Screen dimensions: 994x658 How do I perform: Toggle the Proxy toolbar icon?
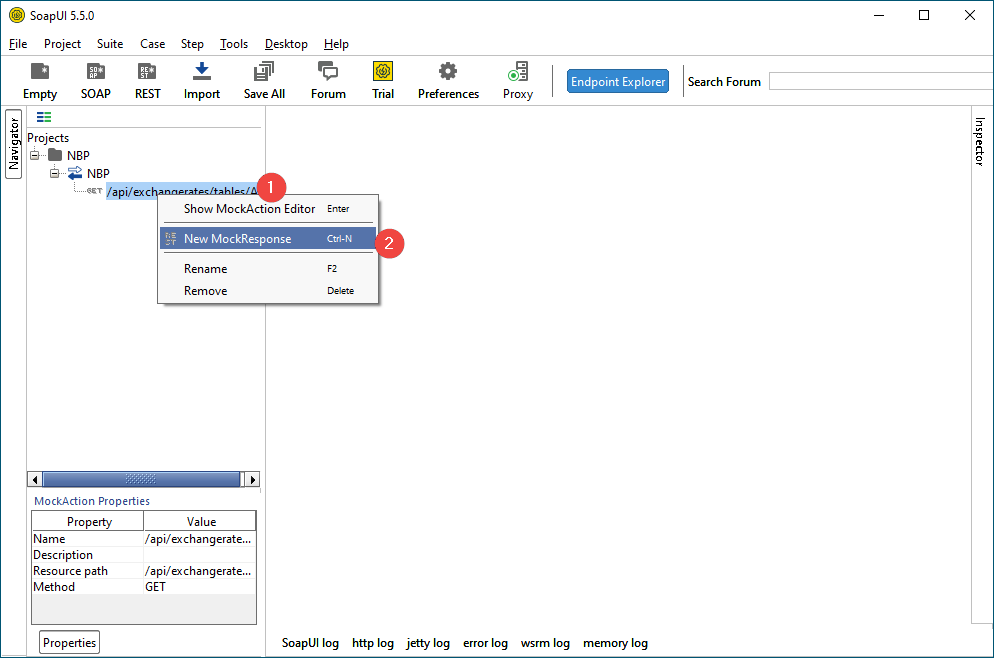518,72
